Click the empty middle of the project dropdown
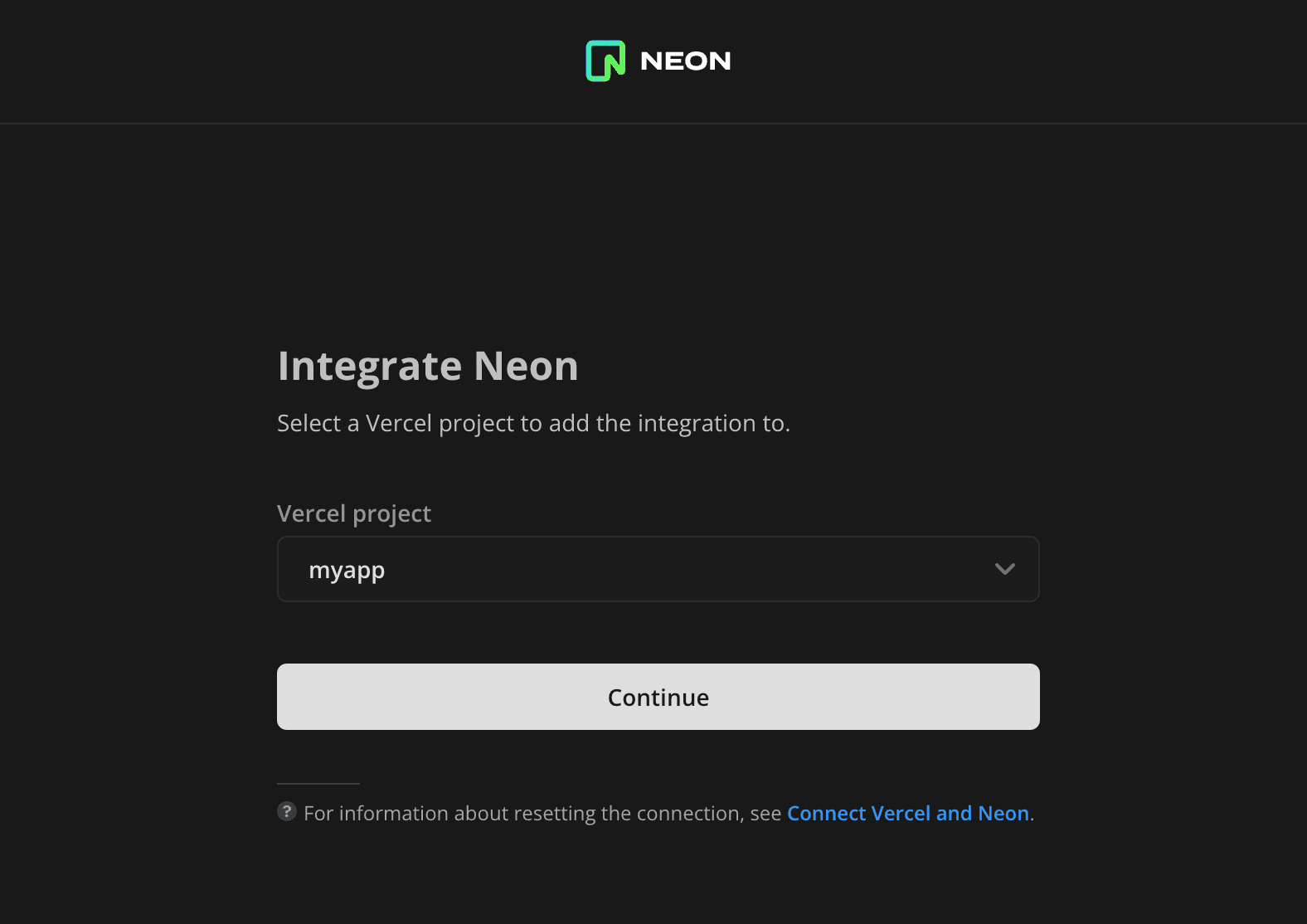 pos(663,569)
